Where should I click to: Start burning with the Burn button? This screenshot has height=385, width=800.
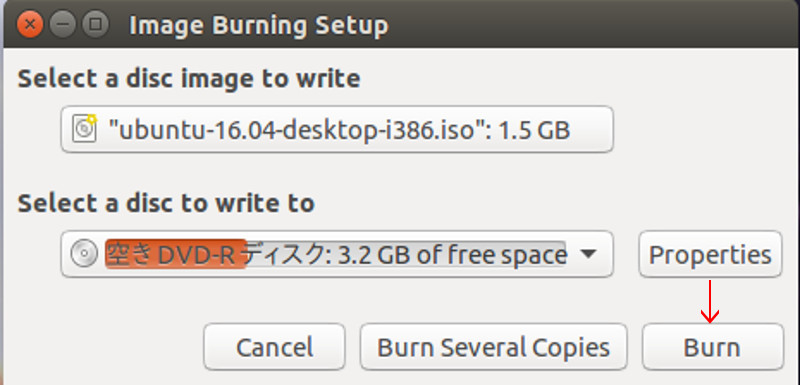click(713, 347)
